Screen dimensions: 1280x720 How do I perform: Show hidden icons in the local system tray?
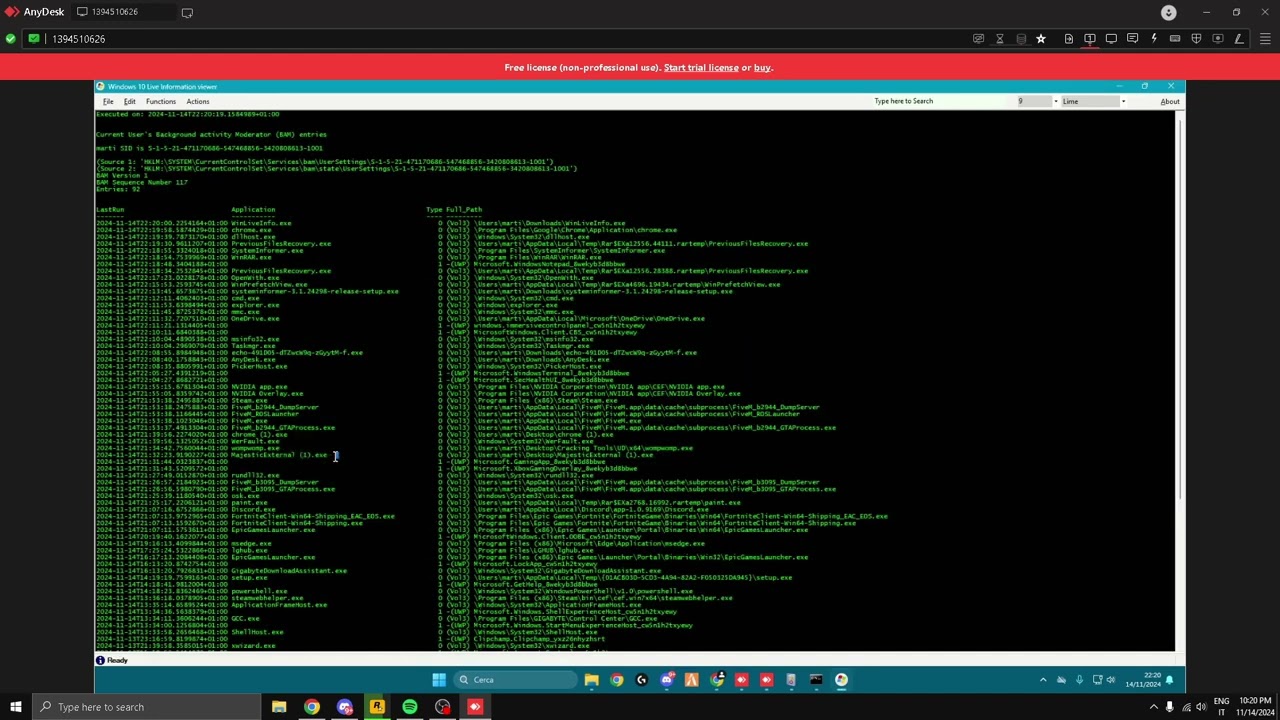click(1153, 707)
